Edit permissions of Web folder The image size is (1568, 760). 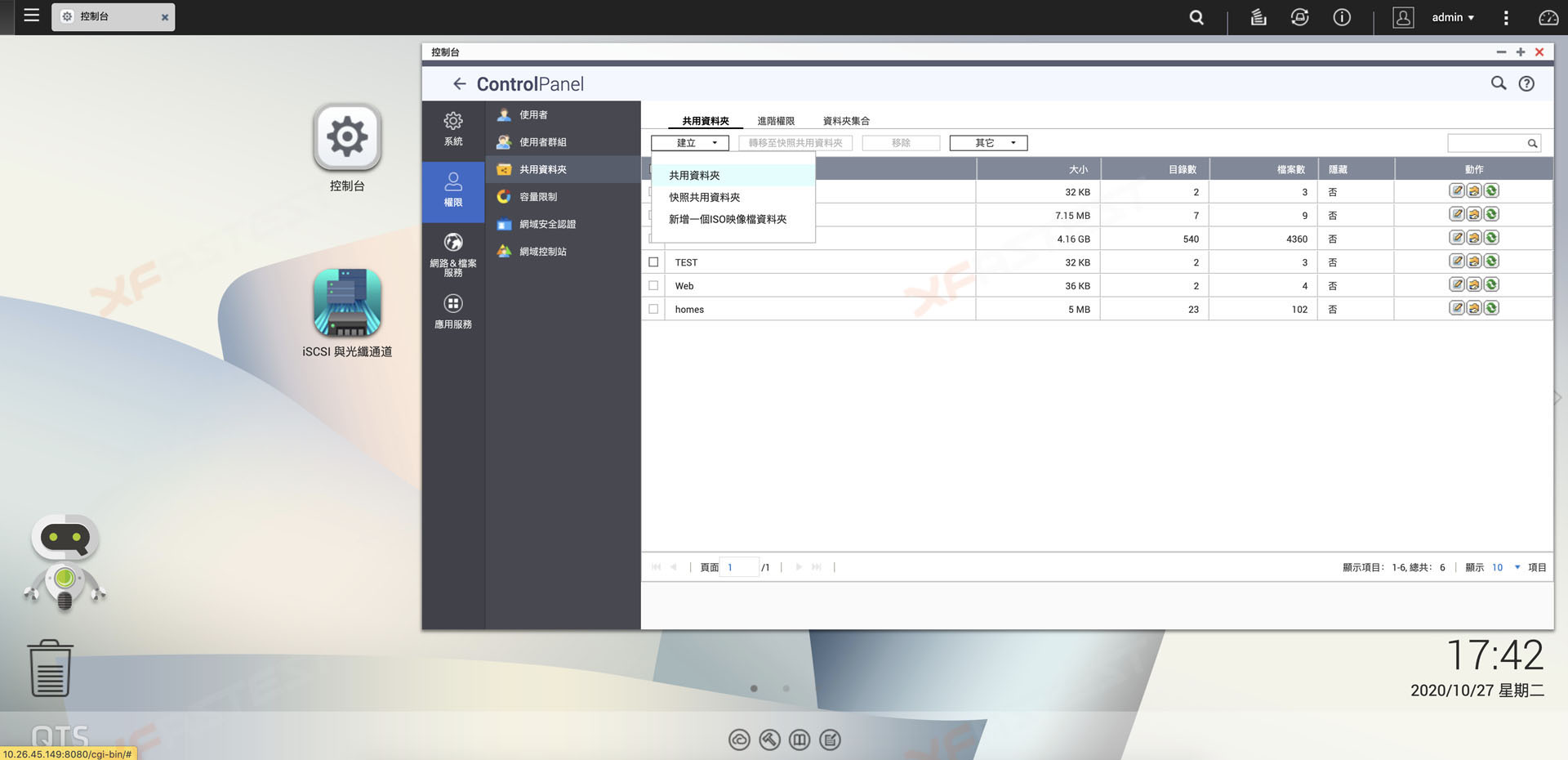(1474, 285)
